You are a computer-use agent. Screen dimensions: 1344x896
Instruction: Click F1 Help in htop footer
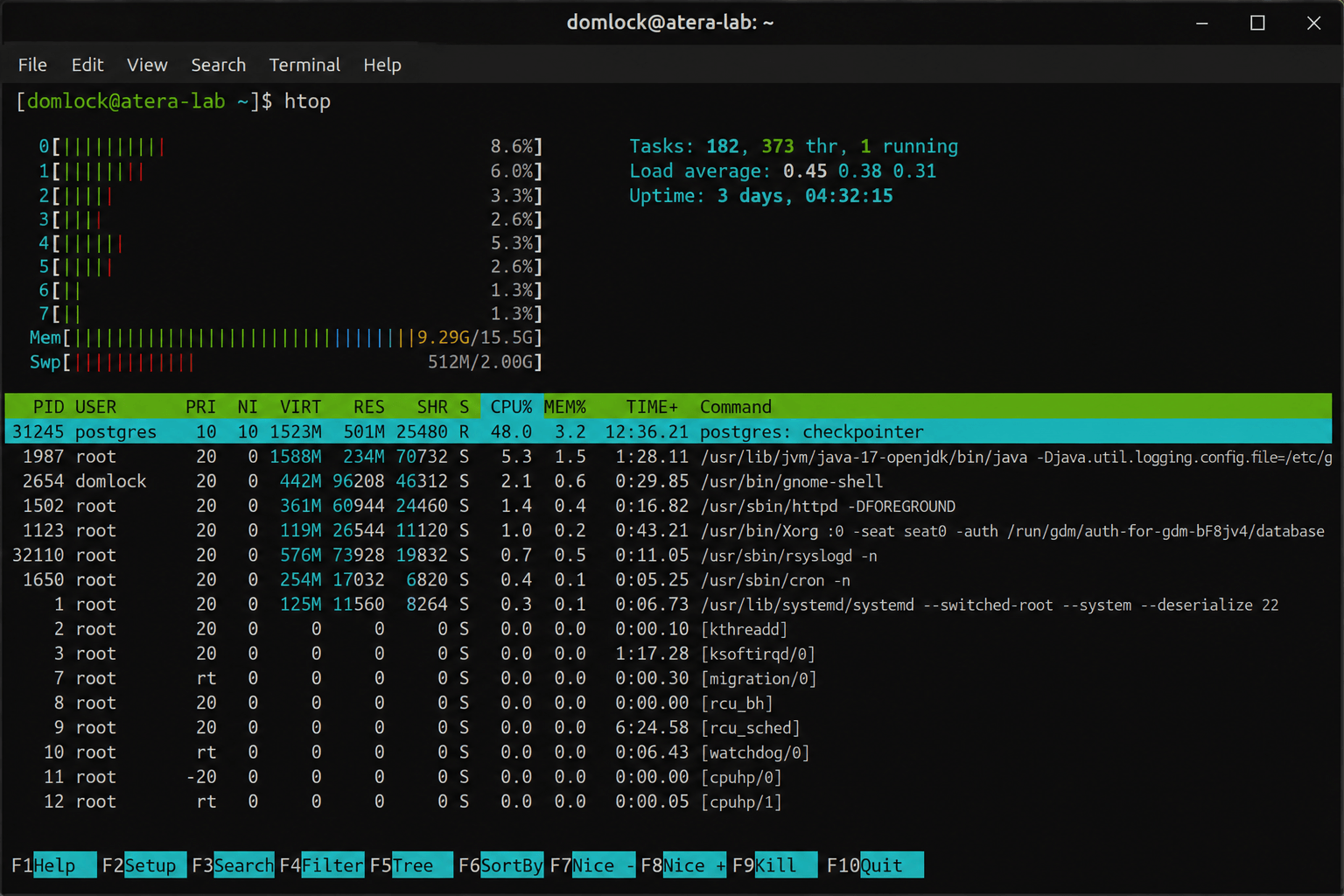(x=53, y=865)
